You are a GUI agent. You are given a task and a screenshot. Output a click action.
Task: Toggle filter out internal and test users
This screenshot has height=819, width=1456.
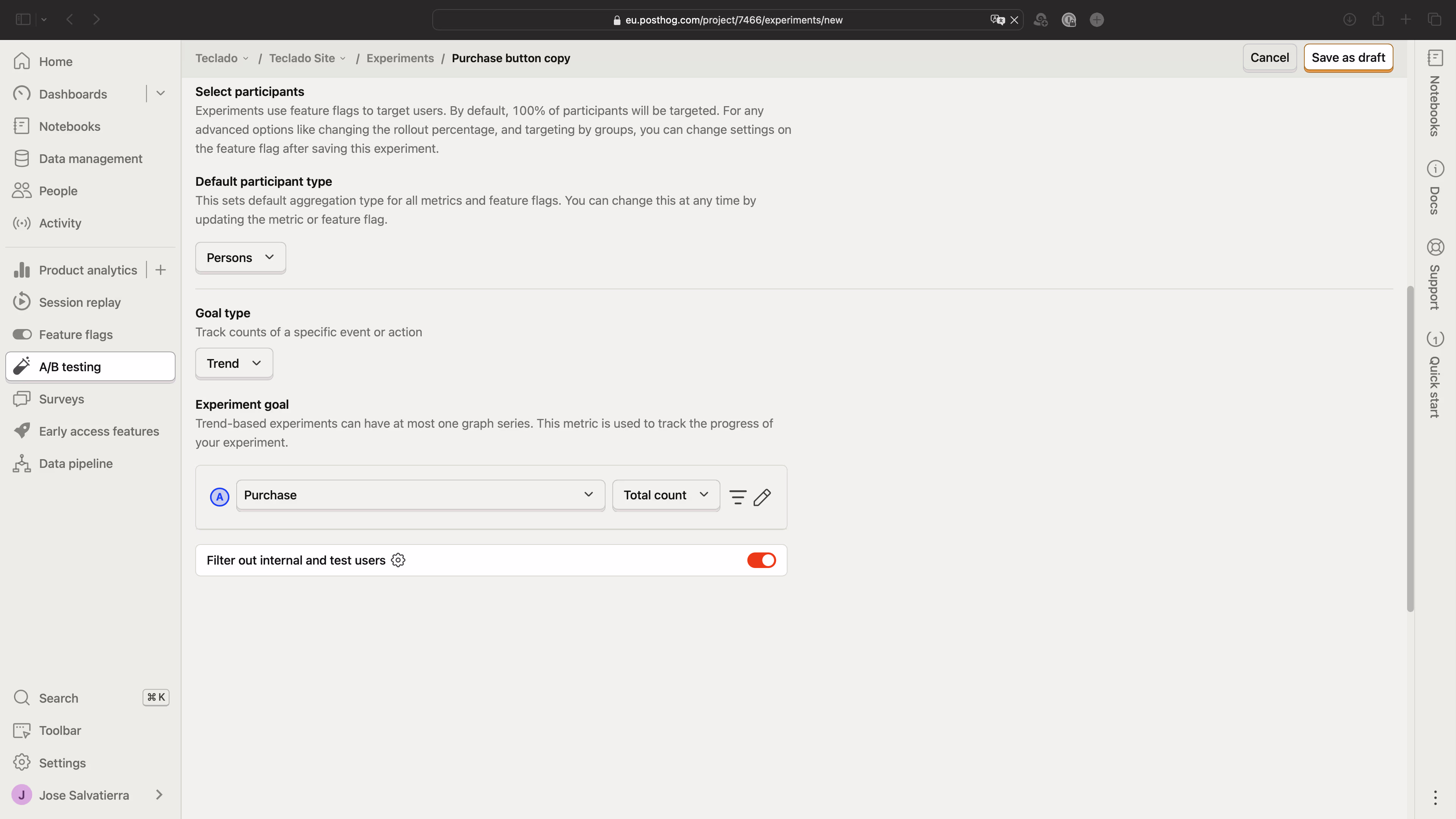click(x=761, y=560)
